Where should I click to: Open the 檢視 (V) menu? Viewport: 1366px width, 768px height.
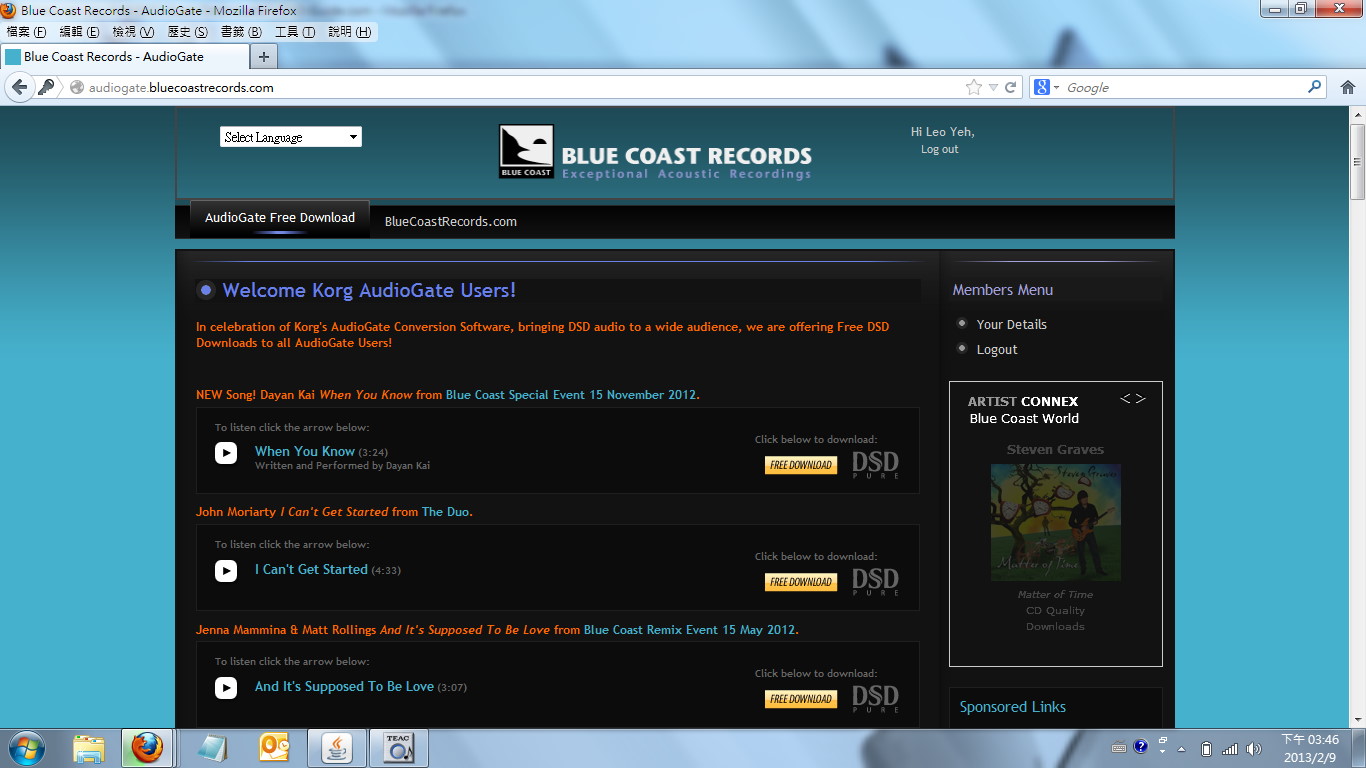tap(133, 32)
